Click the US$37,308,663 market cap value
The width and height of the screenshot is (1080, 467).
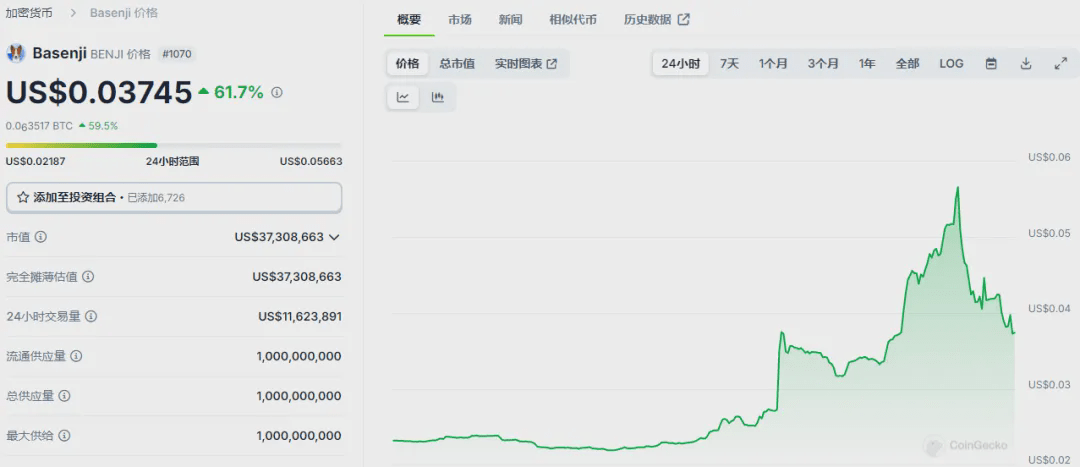pyautogui.click(x=279, y=237)
